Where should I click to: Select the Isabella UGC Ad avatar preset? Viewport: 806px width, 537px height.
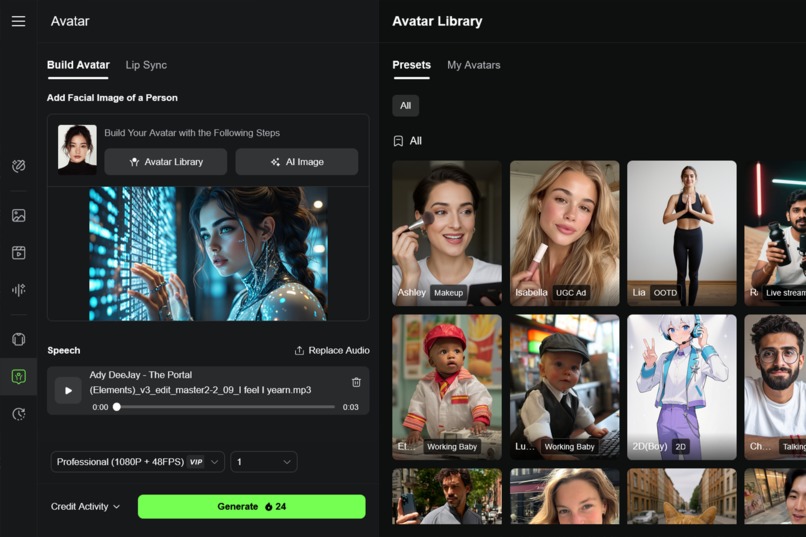564,233
